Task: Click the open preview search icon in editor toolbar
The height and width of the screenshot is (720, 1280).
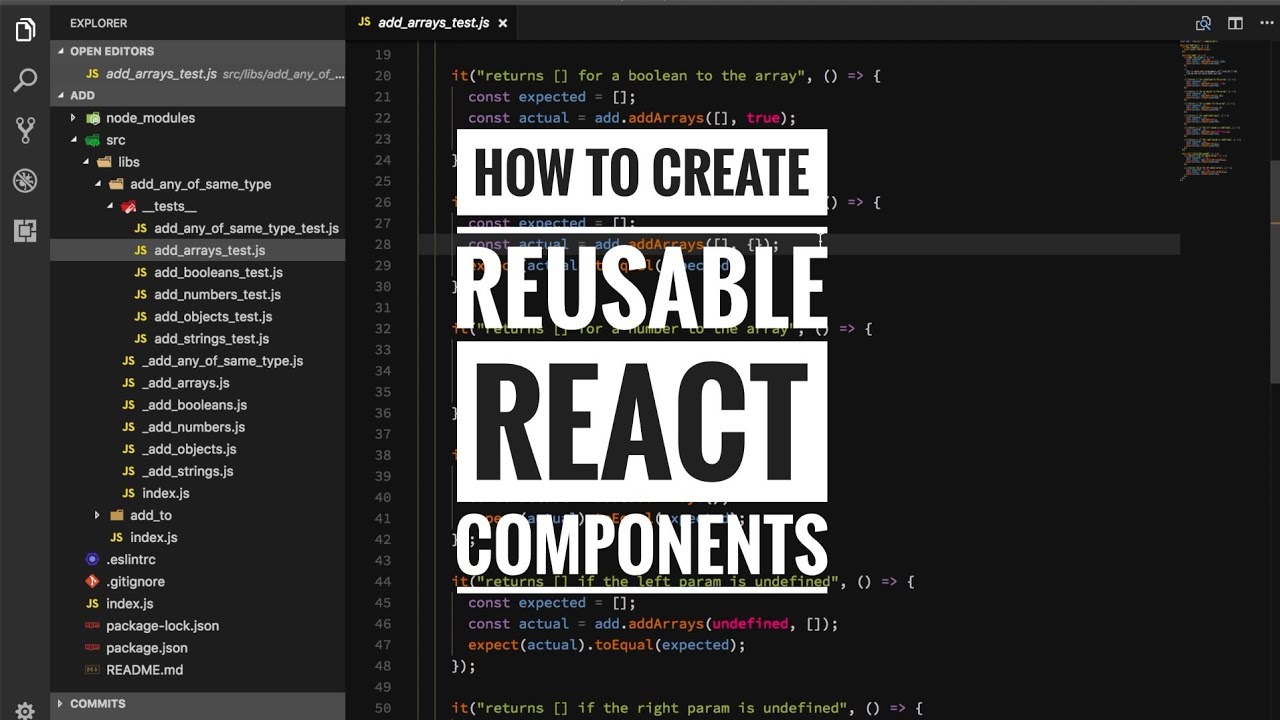Action: tap(1203, 22)
